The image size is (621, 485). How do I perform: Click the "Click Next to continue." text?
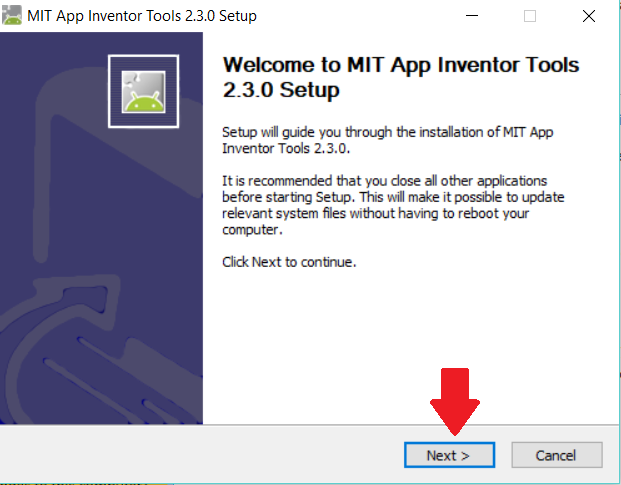click(289, 262)
